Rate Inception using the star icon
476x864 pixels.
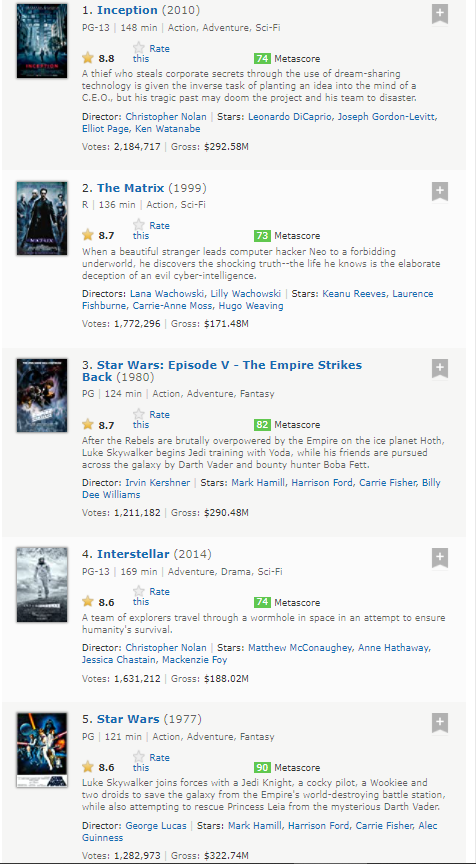139,48
